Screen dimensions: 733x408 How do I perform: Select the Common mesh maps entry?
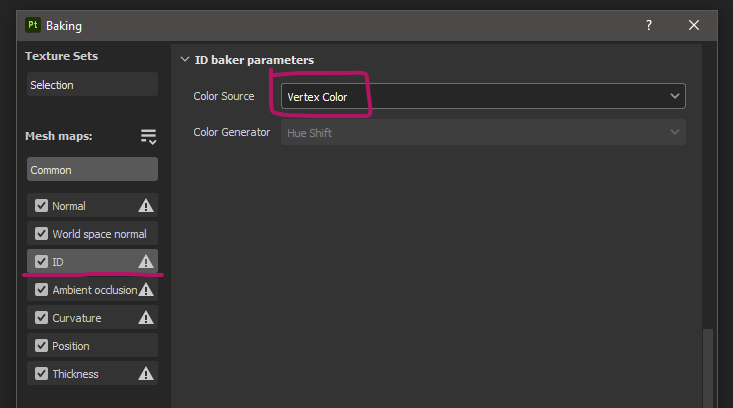tap(92, 169)
